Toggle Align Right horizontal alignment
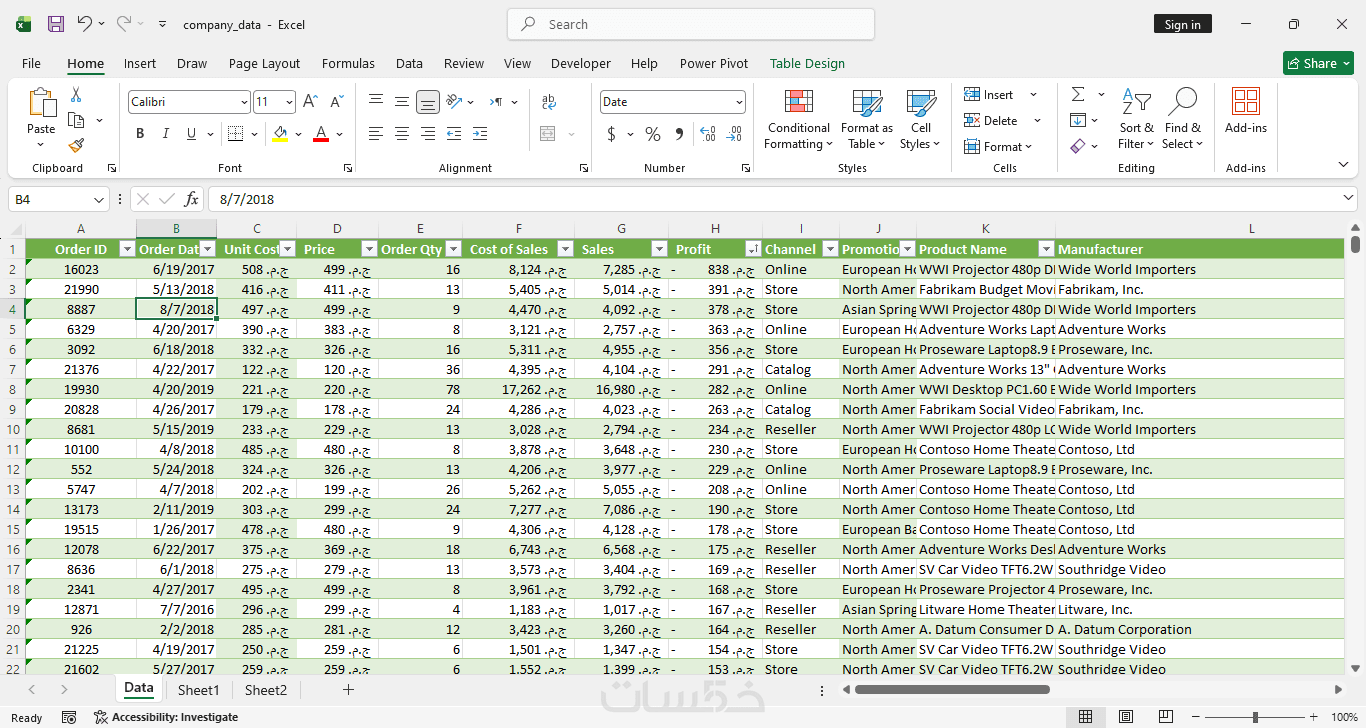Viewport: 1366px width, 728px height. [428, 134]
